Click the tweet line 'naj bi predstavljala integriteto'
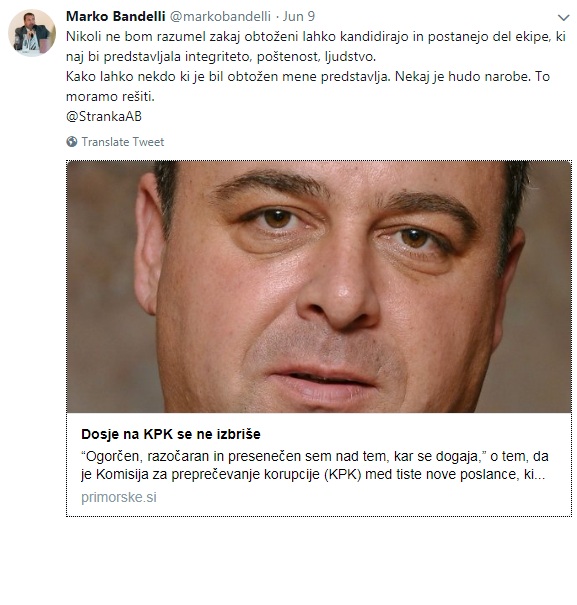 tap(221, 57)
